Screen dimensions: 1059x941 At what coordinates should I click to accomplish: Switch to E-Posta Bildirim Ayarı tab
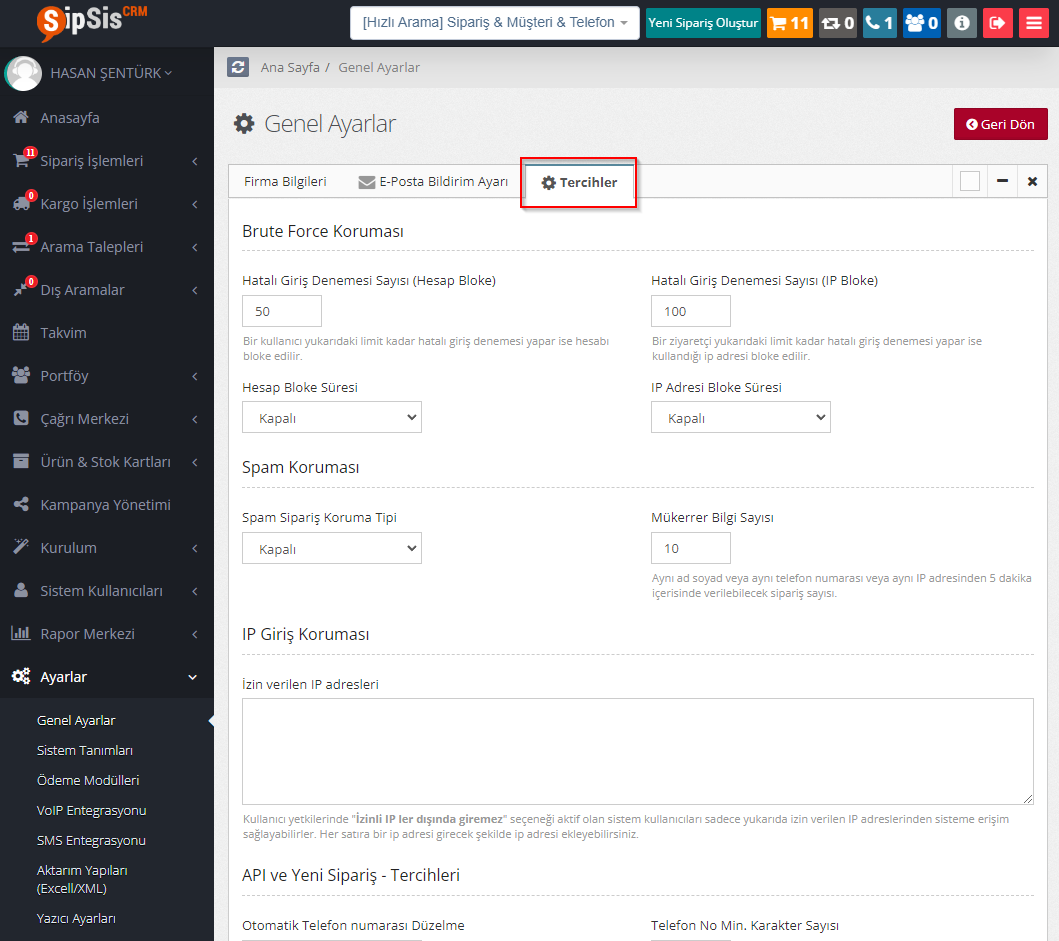434,182
